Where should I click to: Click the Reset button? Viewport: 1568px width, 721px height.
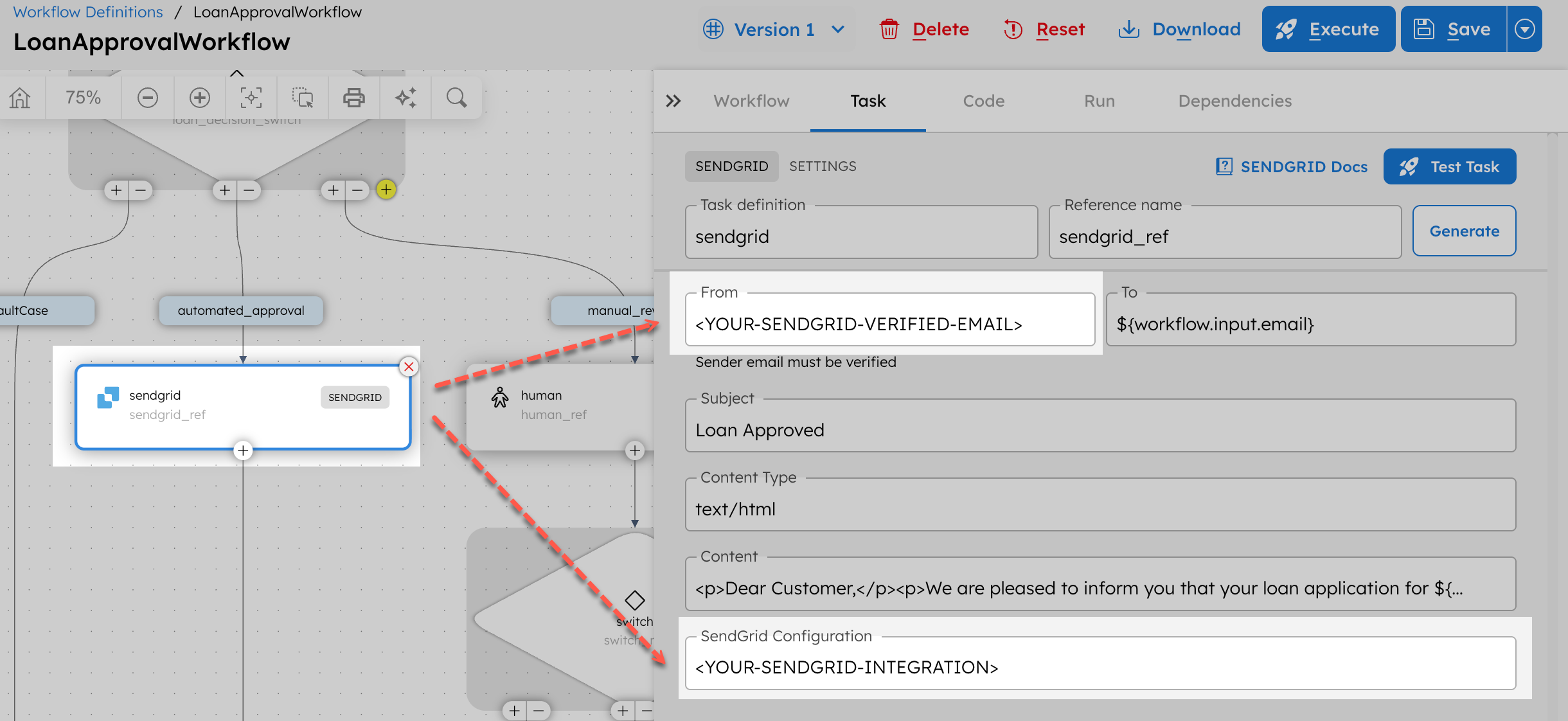pyautogui.click(x=1044, y=30)
